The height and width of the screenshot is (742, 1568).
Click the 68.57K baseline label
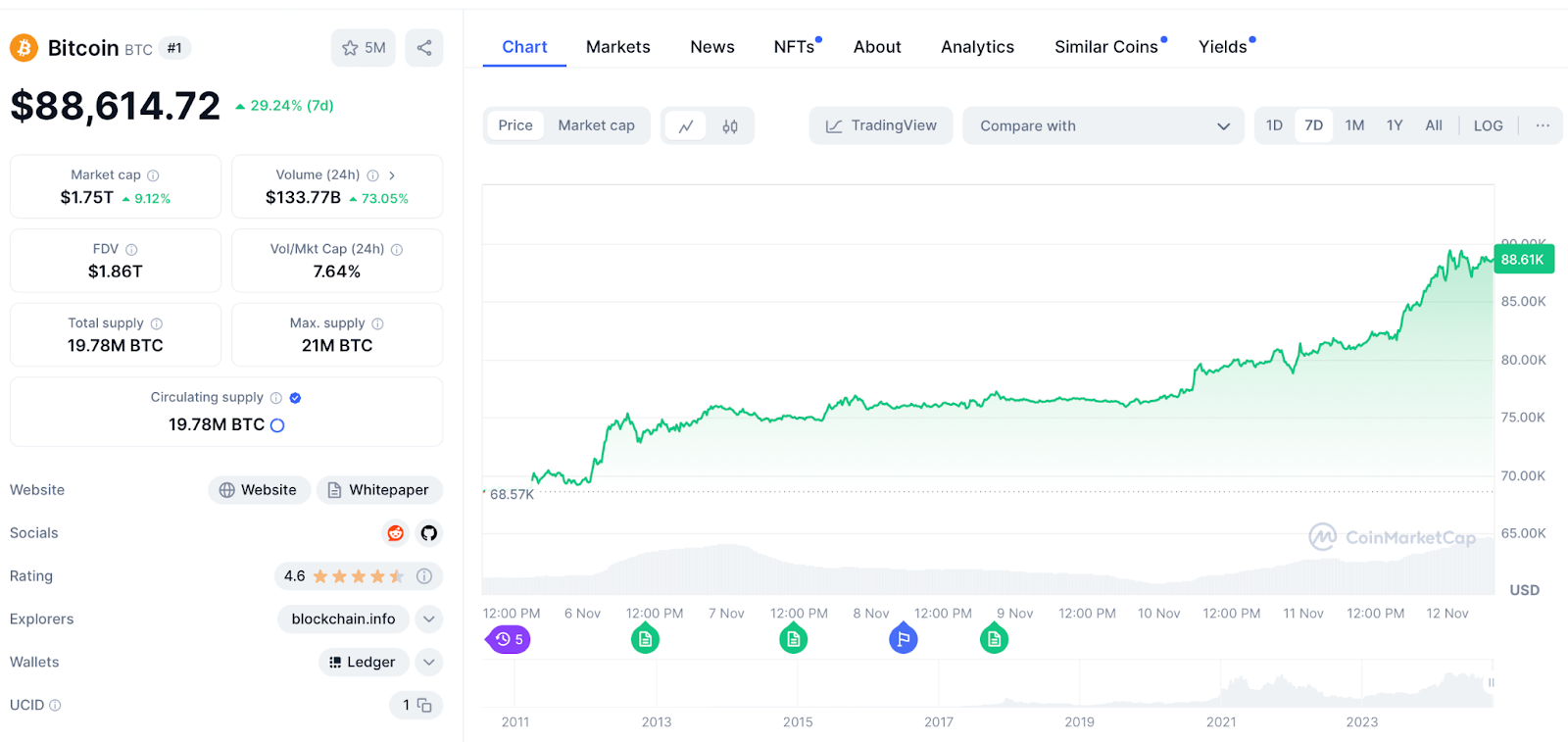click(511, 495)
